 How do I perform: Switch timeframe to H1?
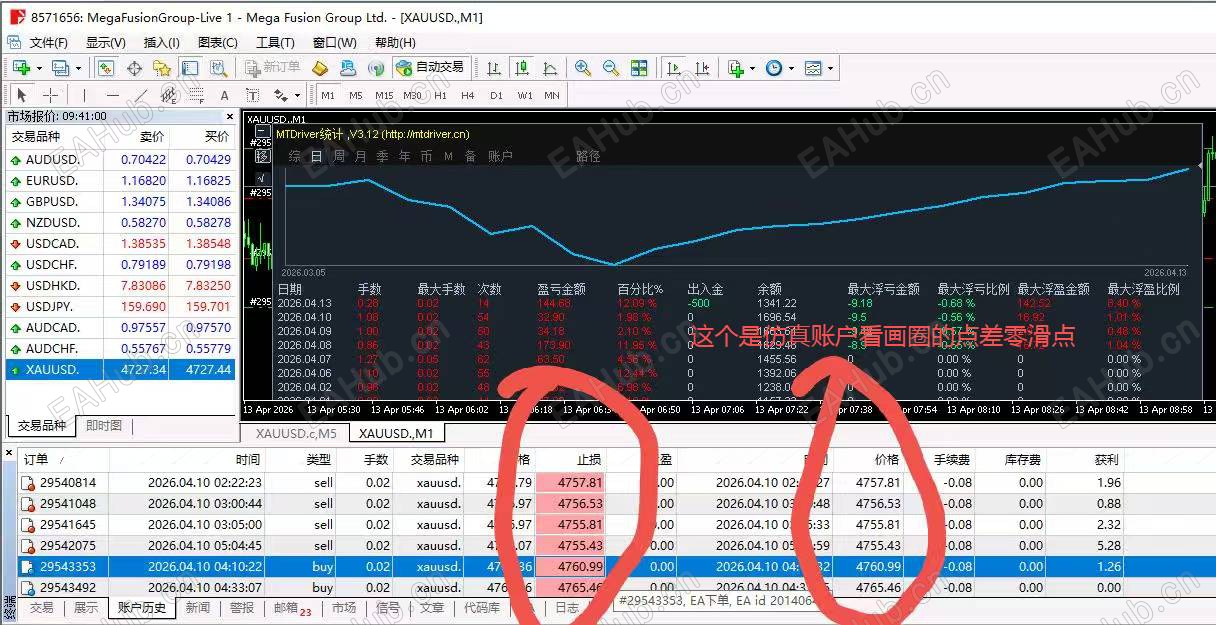(440, 95)
